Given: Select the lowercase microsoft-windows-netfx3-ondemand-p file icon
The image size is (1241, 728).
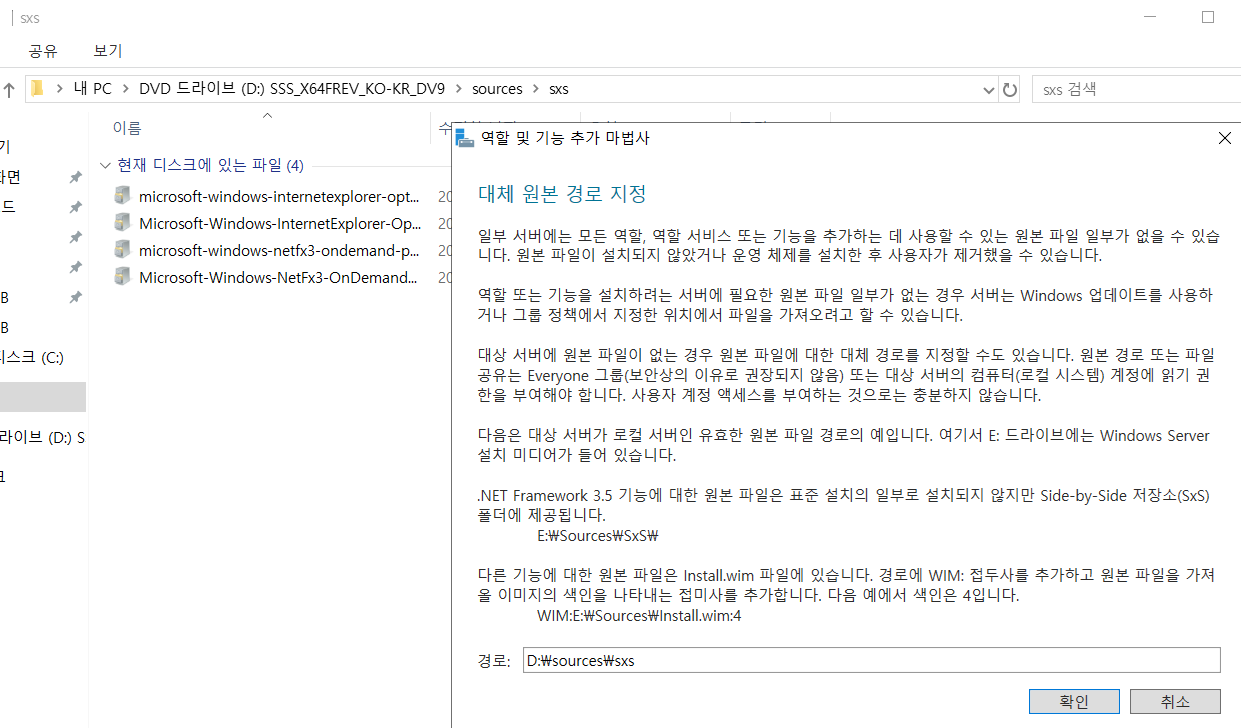Looking at the screenshot, I should [122, 250].
